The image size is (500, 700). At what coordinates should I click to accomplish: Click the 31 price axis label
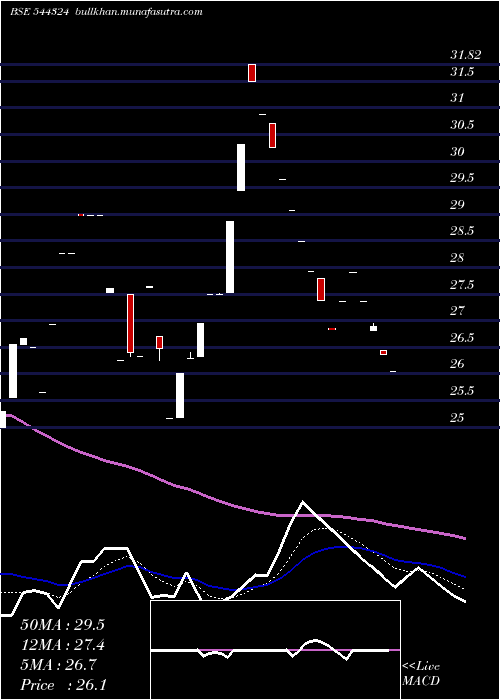coord(457,98)
